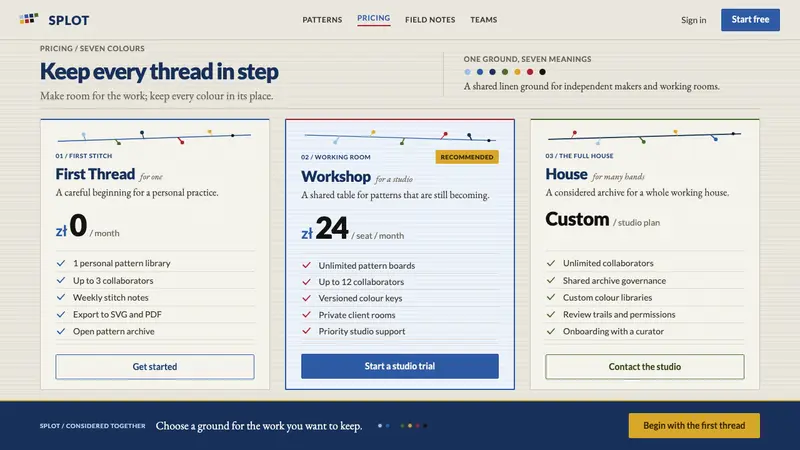Click red checkmark beside Unlimited pattern boards
Image resolution: width=800 pixels, height=450 pixels.
(x=307, y=265)
